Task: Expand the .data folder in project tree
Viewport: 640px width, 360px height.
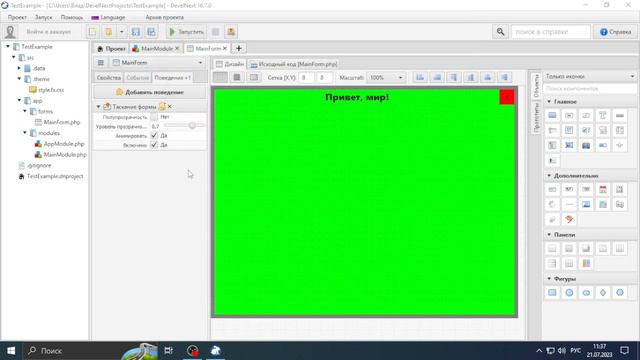Action: (x=19, y=68)
